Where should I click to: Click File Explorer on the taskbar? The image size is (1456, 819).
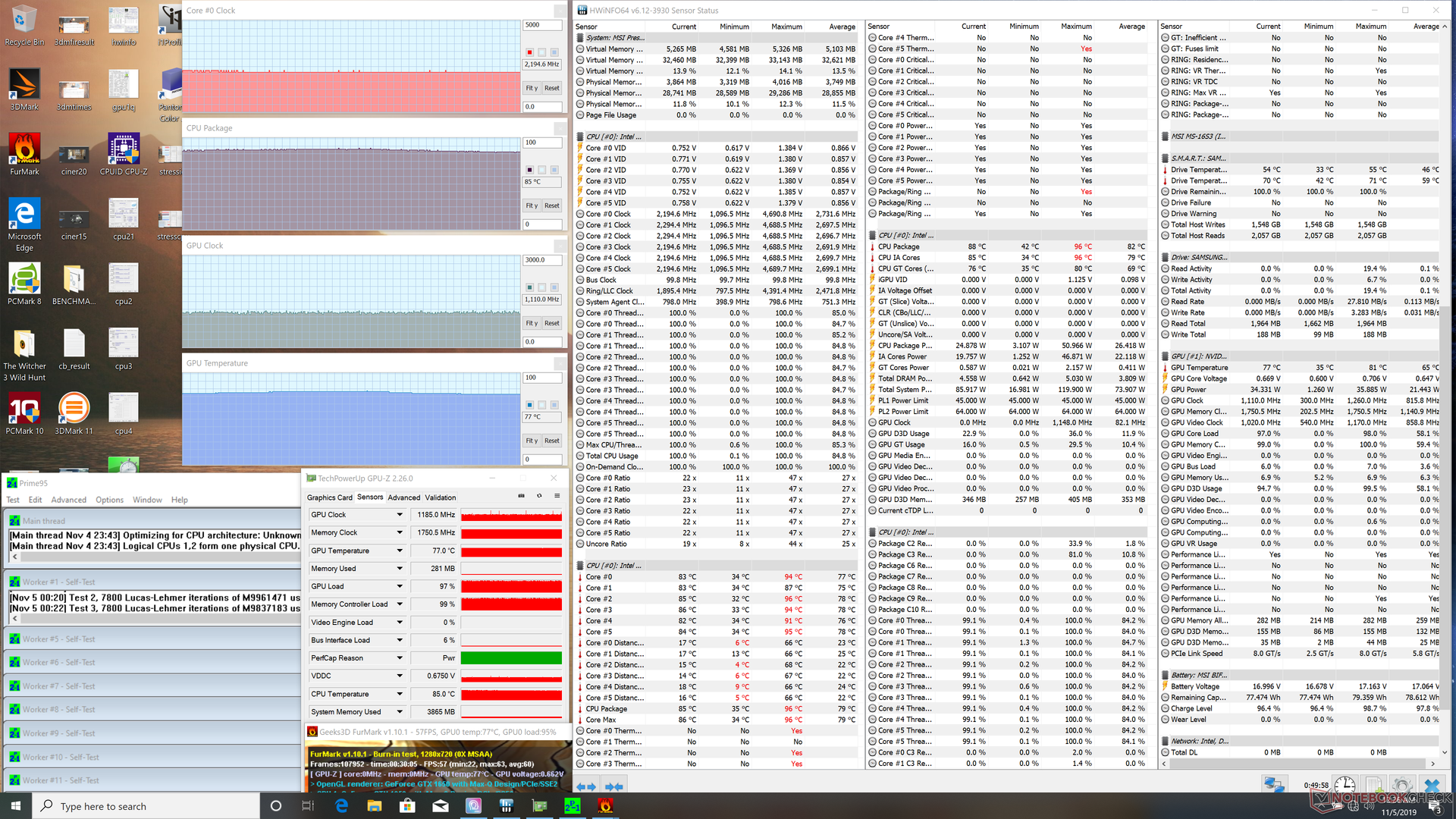point(374,805)
